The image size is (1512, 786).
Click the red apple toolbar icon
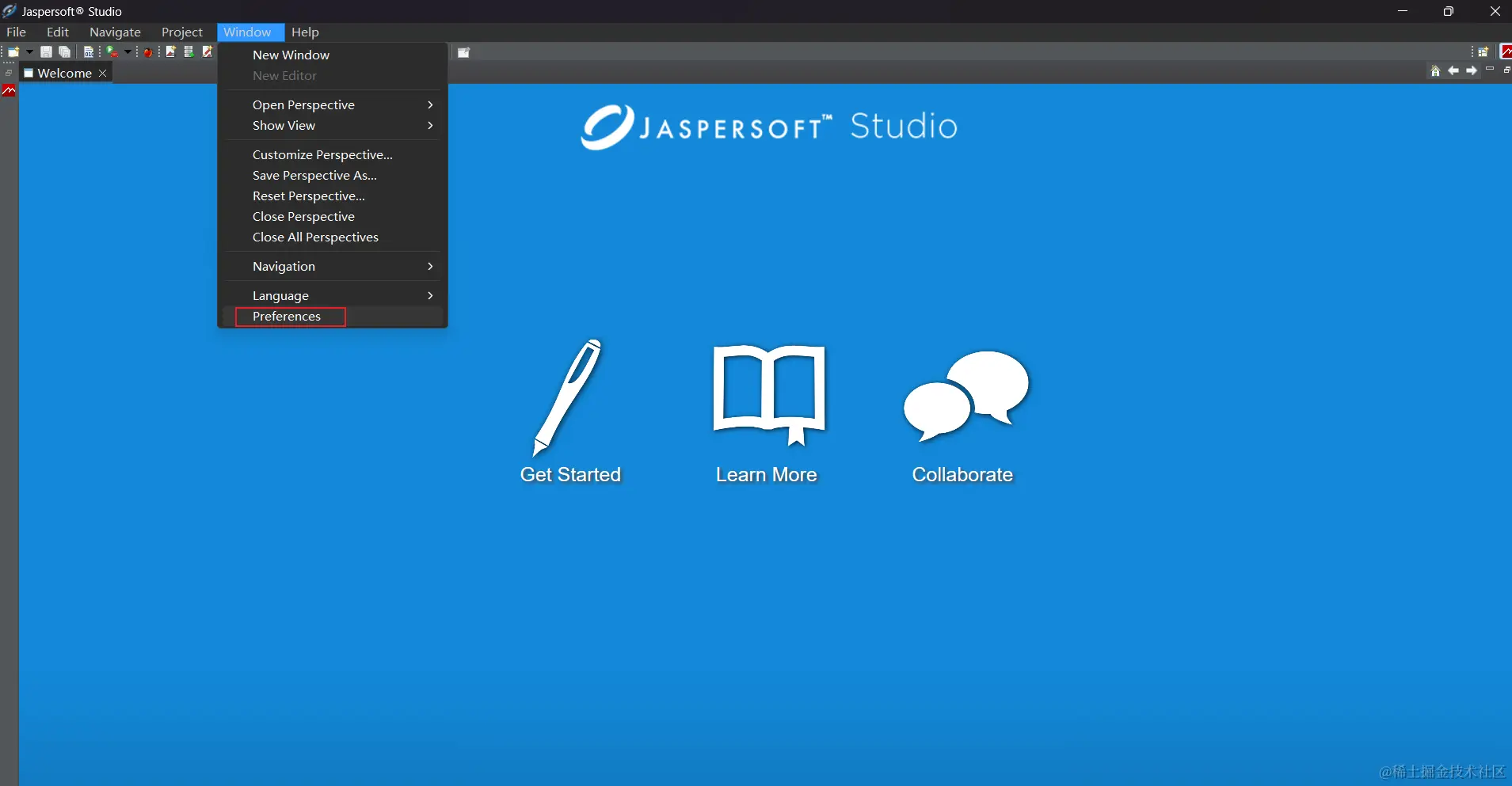point(147,52)
